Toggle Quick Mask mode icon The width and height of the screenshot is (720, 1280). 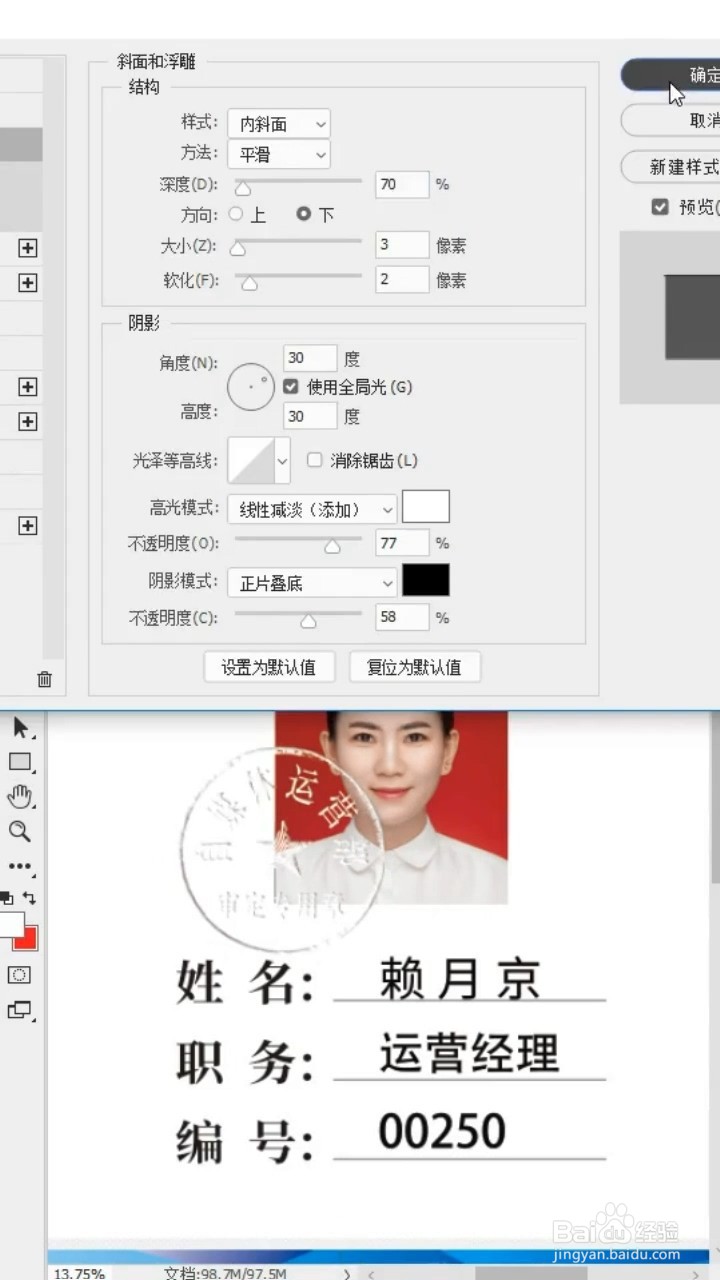click(19, 974)
